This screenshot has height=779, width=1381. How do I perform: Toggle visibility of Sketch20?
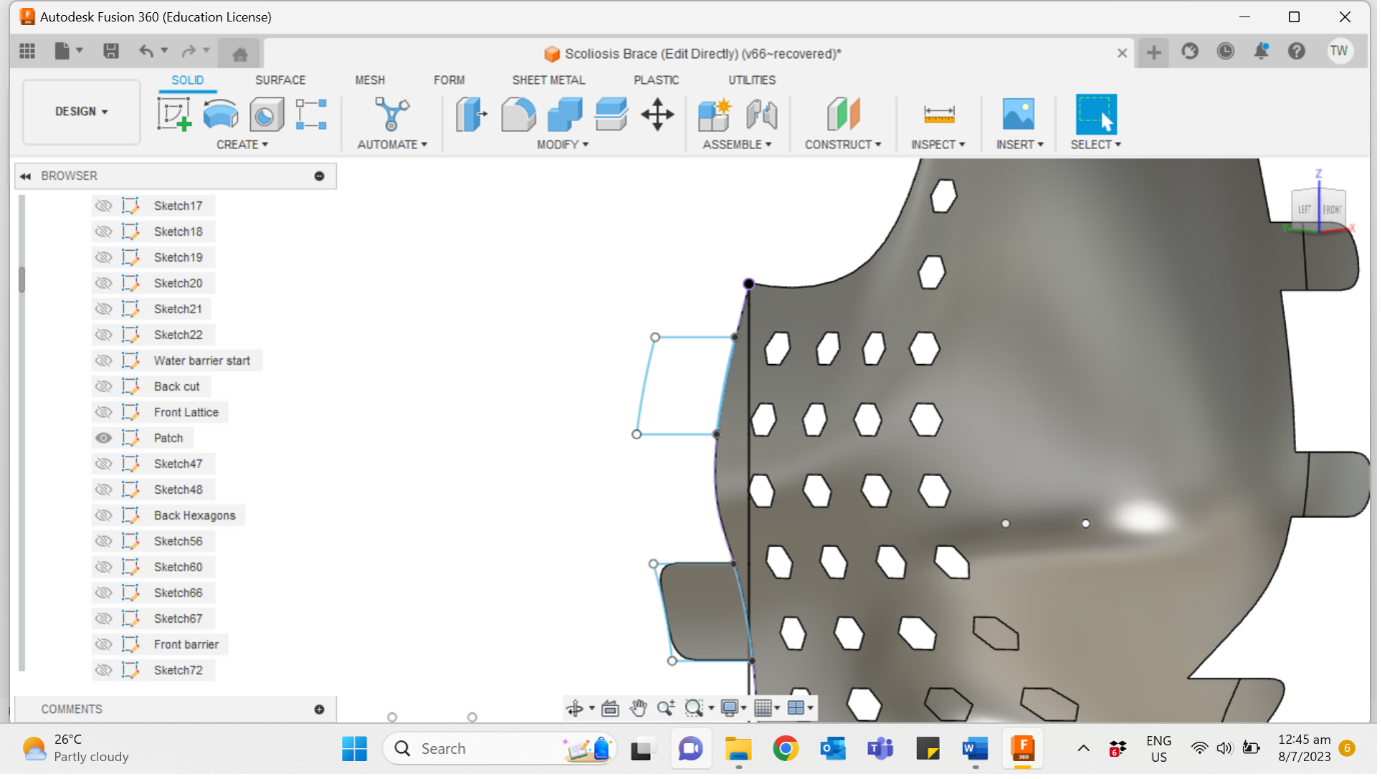(103, 283)
